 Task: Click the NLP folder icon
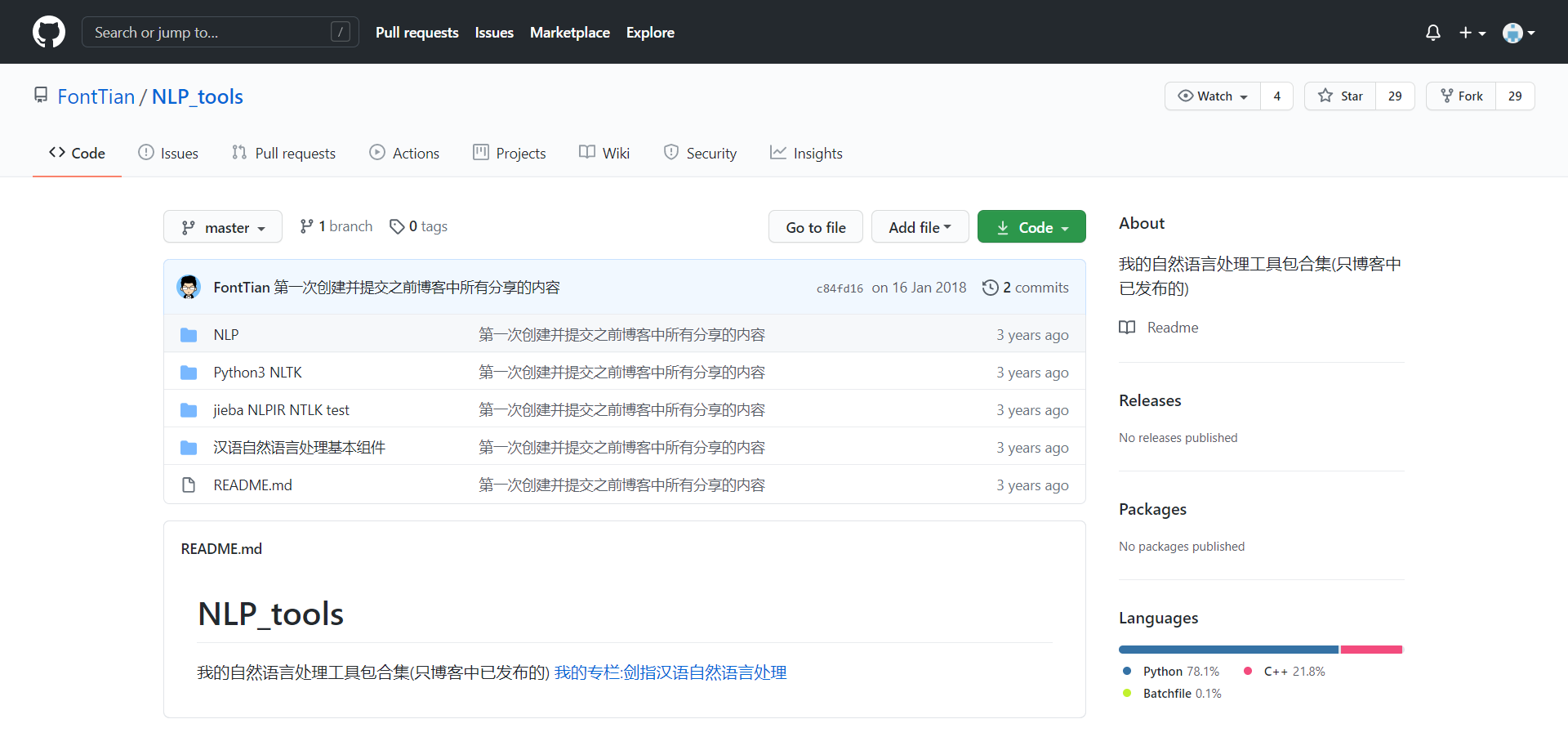(x=189, y=335)
